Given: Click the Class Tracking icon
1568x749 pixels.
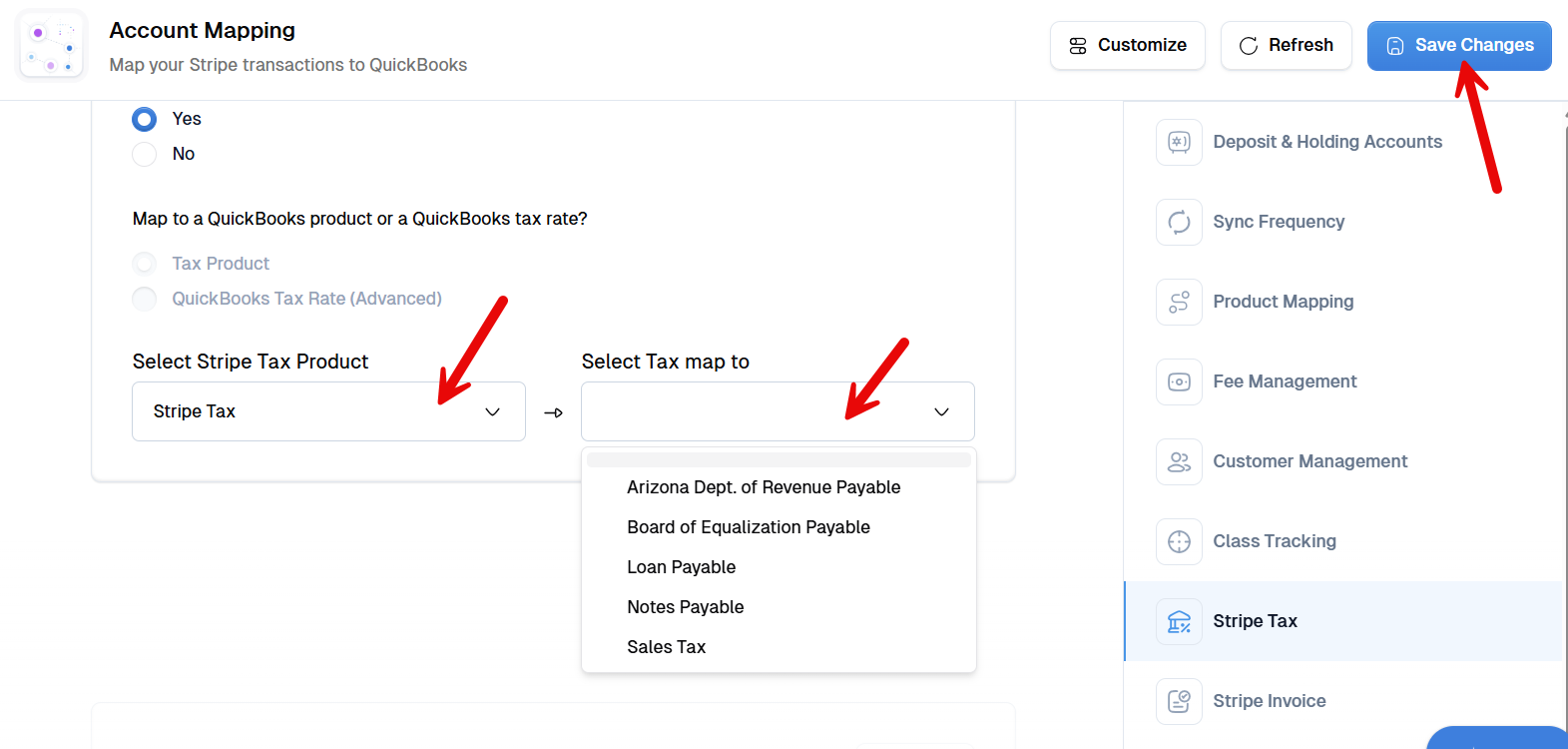Looking at the screenshot, I should [1179, 541].
